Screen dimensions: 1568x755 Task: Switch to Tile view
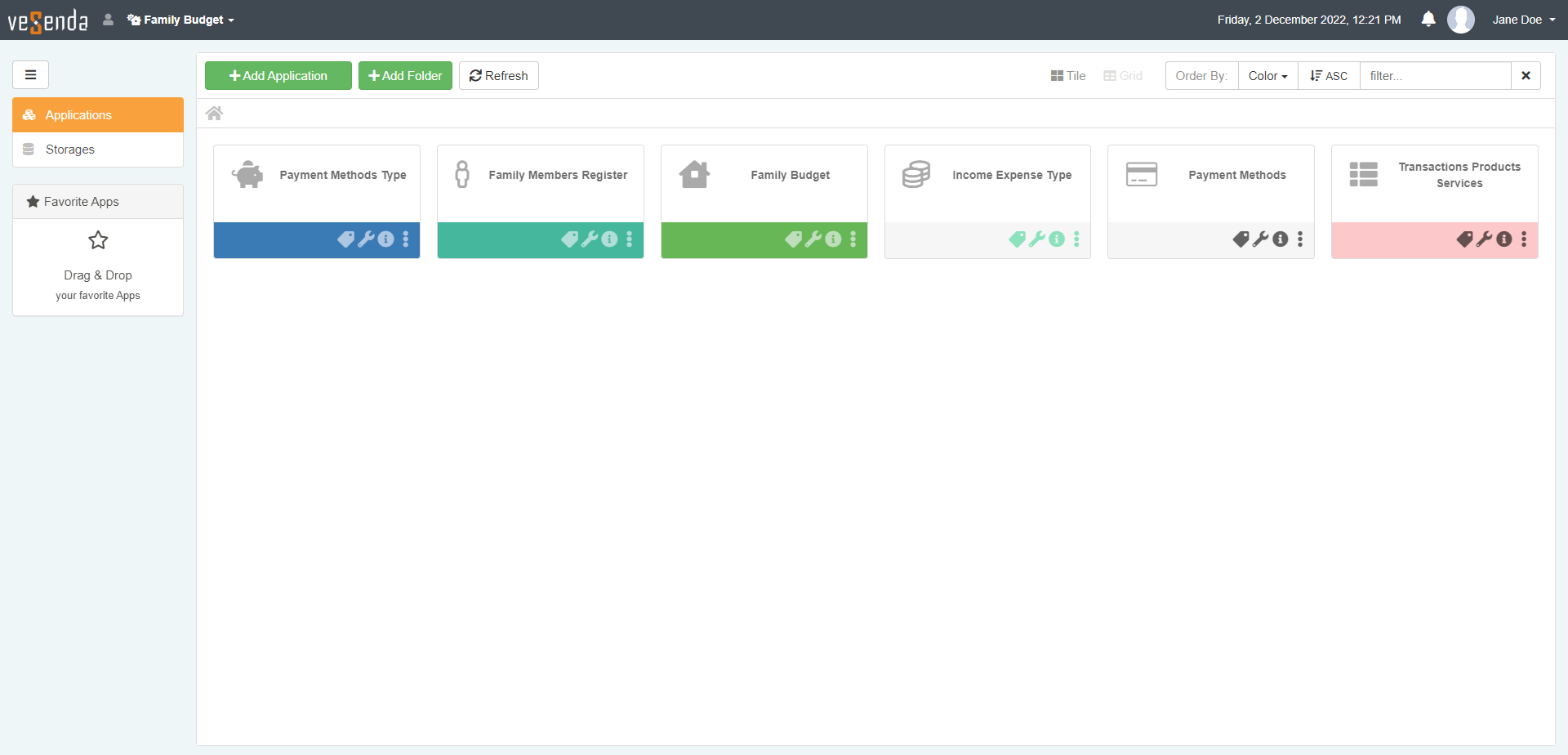click(1068, 76)
